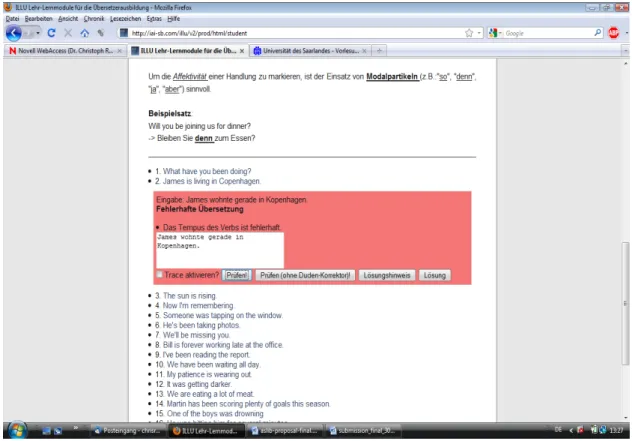This screenshot has height=441, width=632.
Task: Open exercise 11 My patience is wearing out
Action: 209,374
